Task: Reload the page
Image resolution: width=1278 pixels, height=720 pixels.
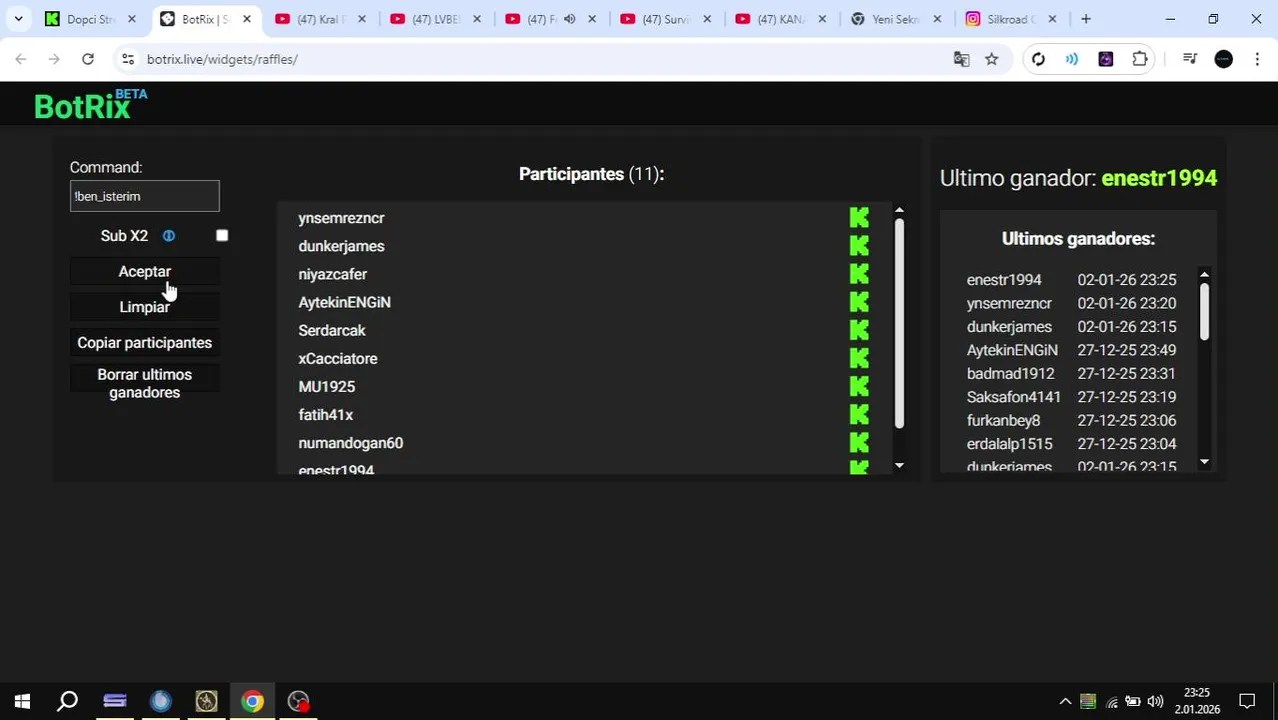Action: coord(88,60)
